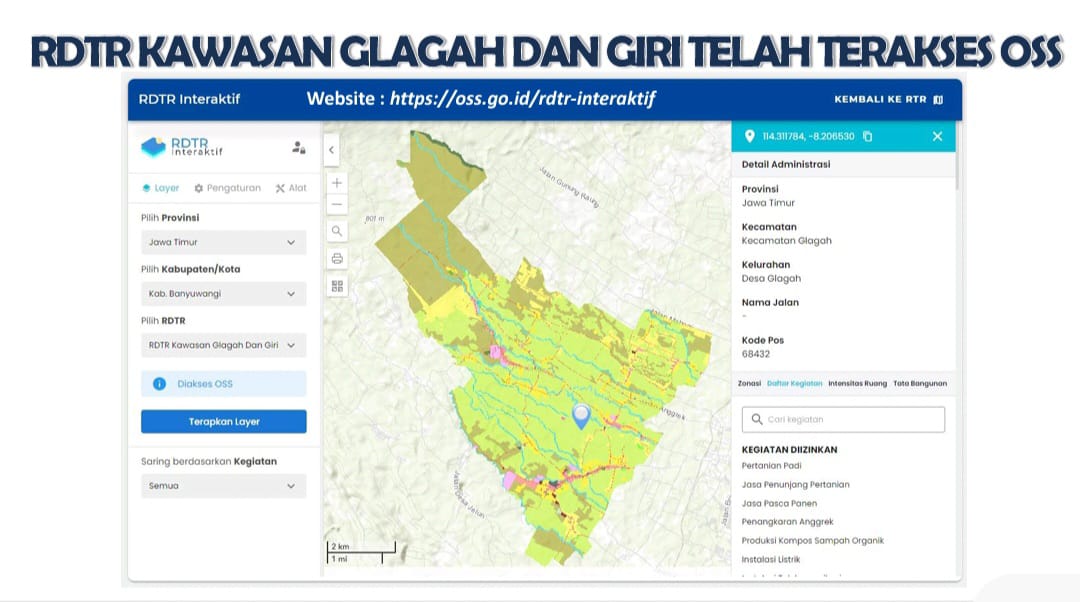
Task: Expand the Kabupaten/Kota dropdown Kab. Banyuwangi
Action: pyautogui.click(x=224, y=294)
